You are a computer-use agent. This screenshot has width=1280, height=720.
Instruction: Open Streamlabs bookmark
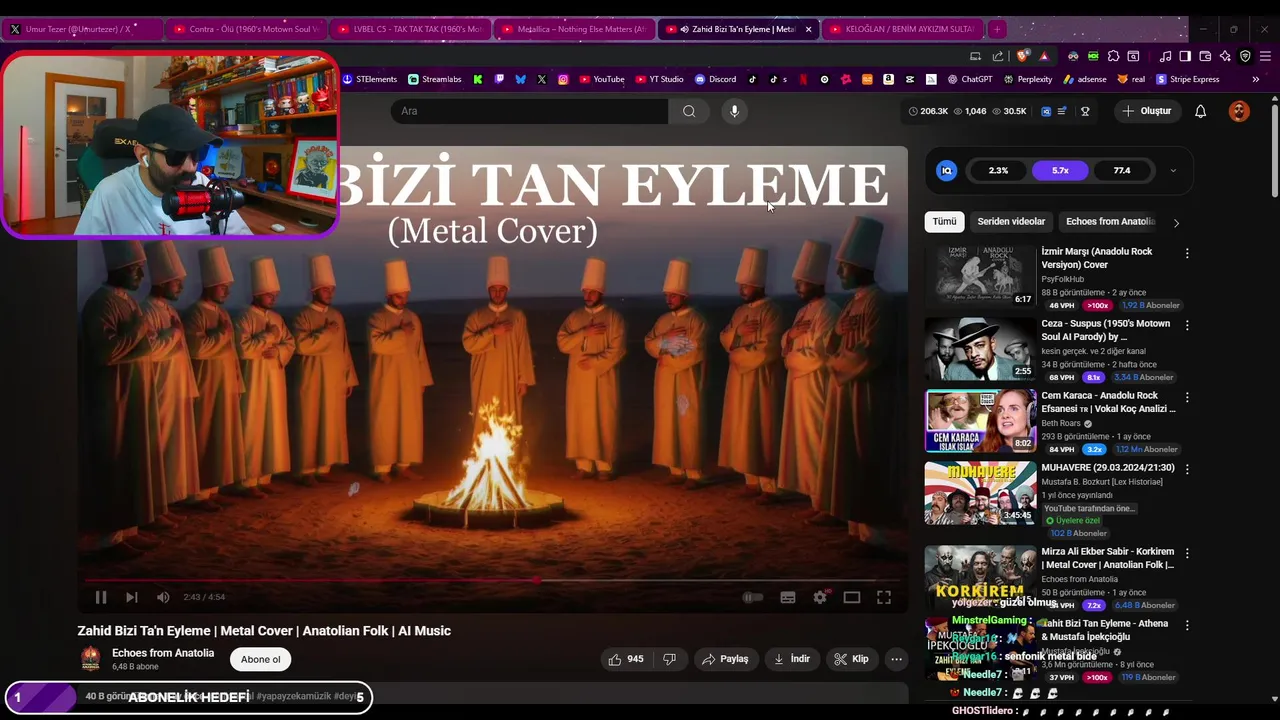[x=434, y=79]
